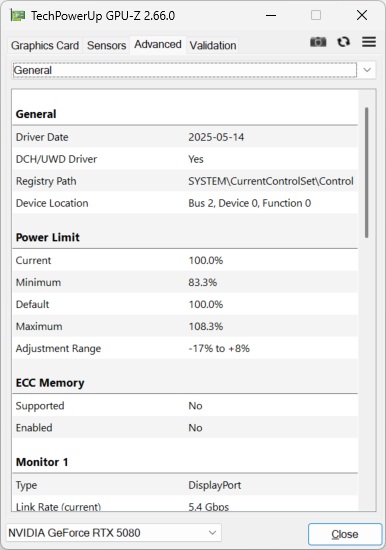This screenshot has width=386, height=550.
Task: Select the Driver Date value 2025-05-14
Action: click(x=216, y=137)
